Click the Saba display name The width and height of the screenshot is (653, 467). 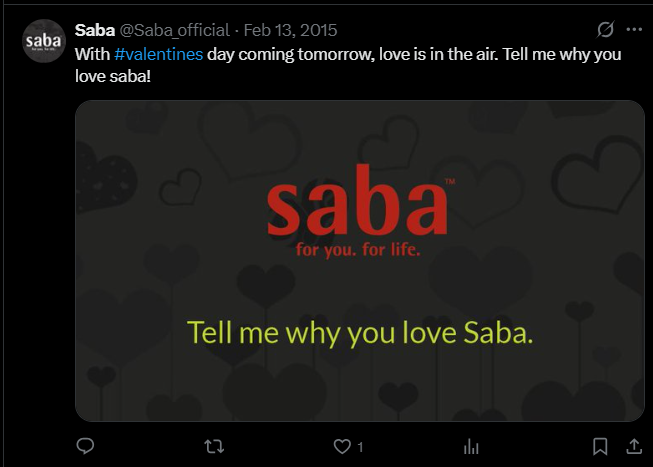(x=95, y=30)
